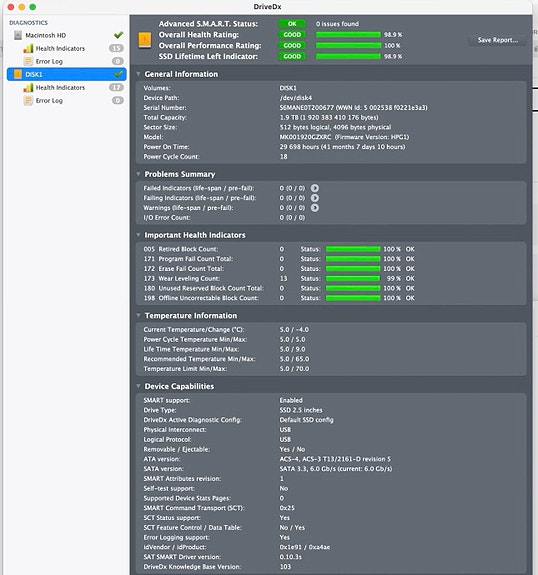Click the Save Report button
This screenshot has width=538, height=575.
coord(498,40)
